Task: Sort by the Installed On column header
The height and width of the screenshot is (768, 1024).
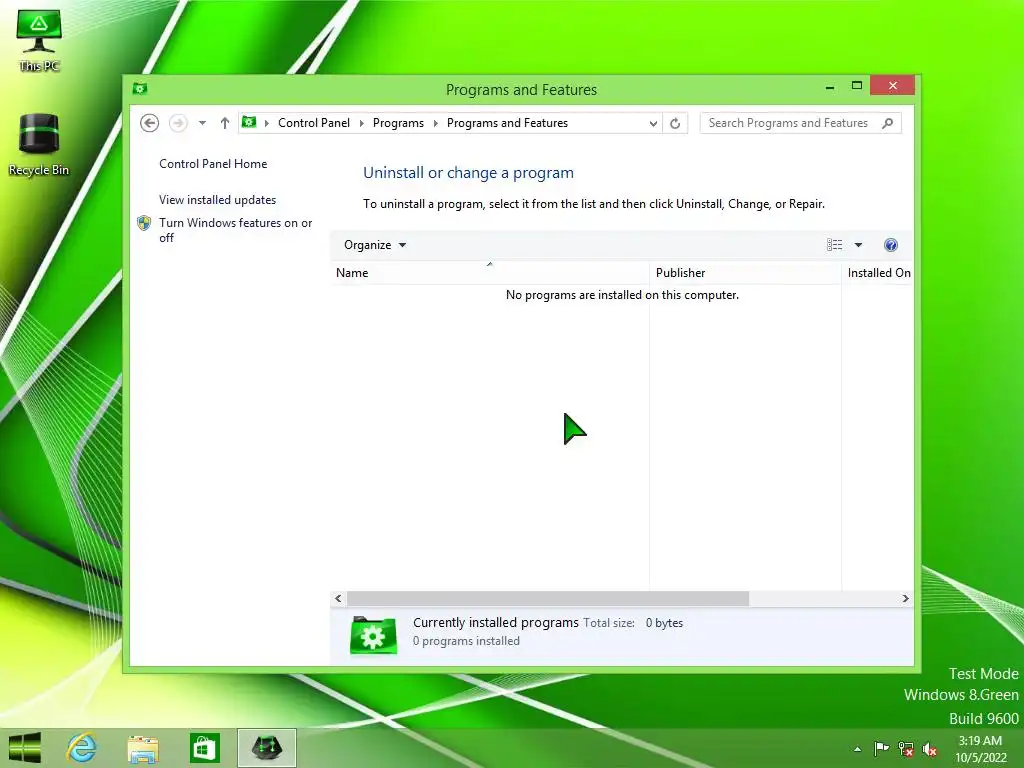Action: coord(878,272)
